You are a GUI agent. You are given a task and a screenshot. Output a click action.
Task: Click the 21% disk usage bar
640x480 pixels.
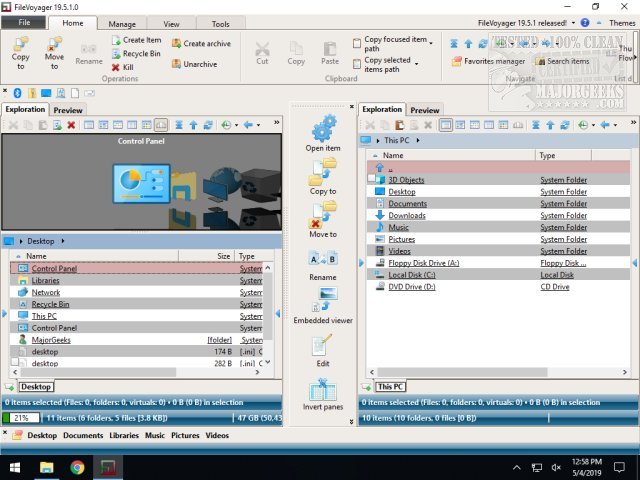[x=21, y=416]
